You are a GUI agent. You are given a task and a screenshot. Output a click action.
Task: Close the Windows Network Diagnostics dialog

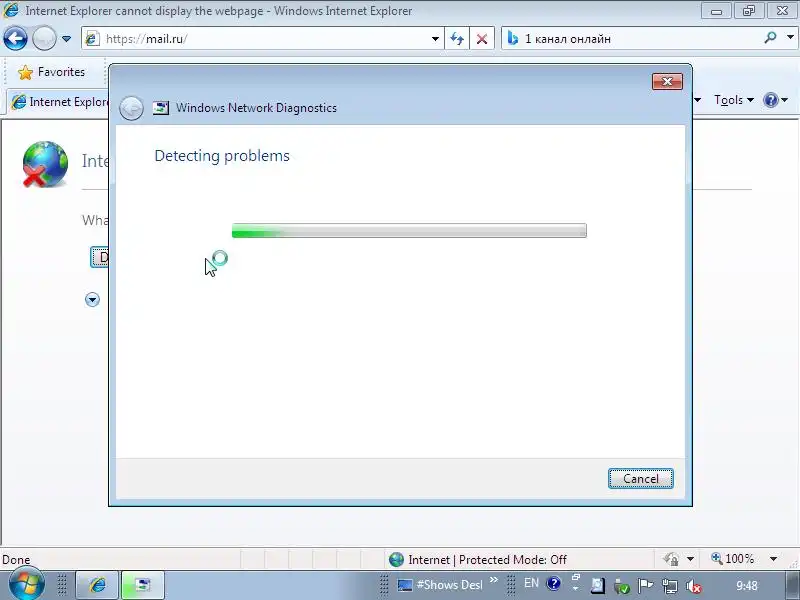pos(667,82)
